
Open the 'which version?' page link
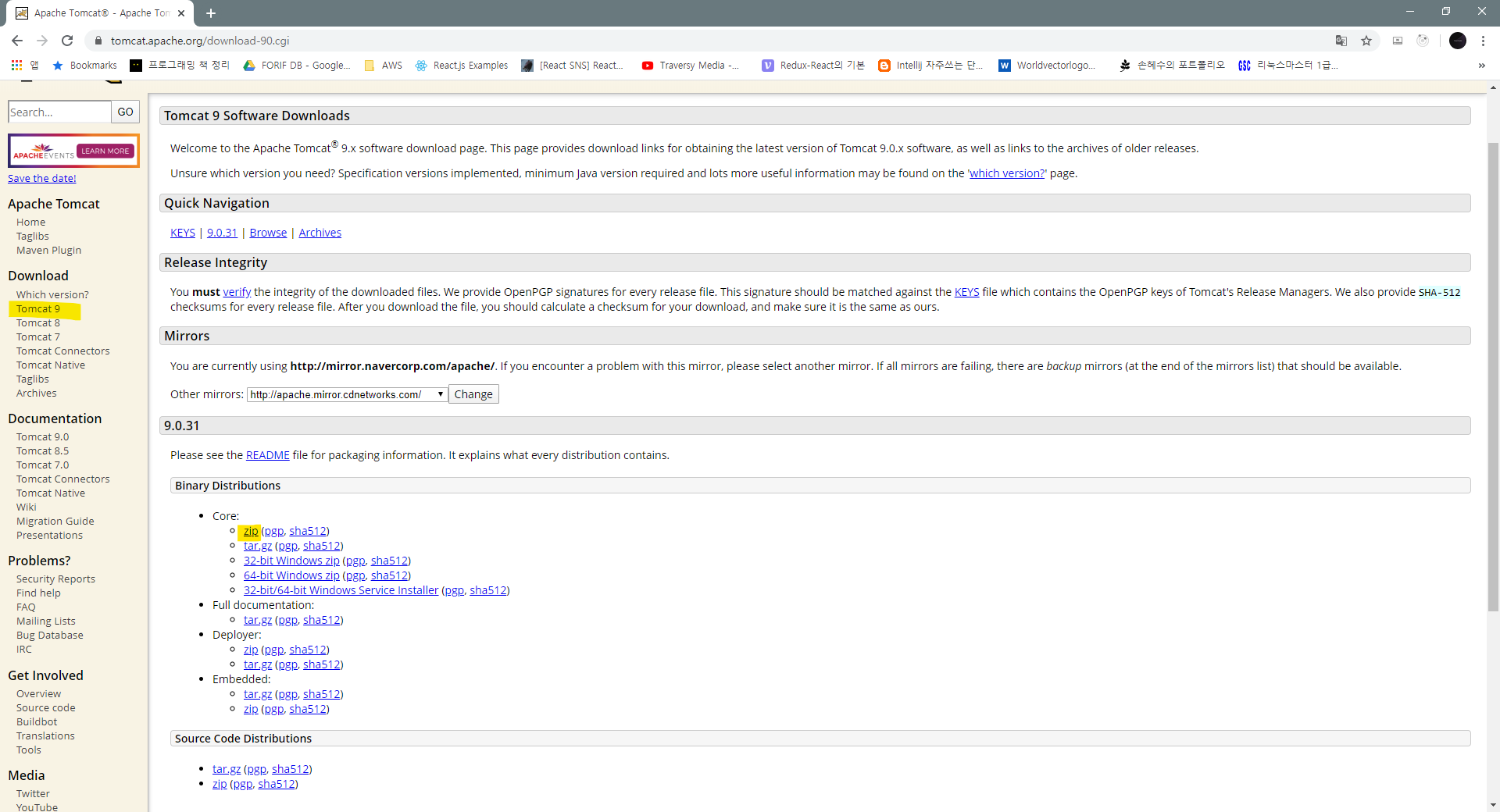[x=1007, y=173]
